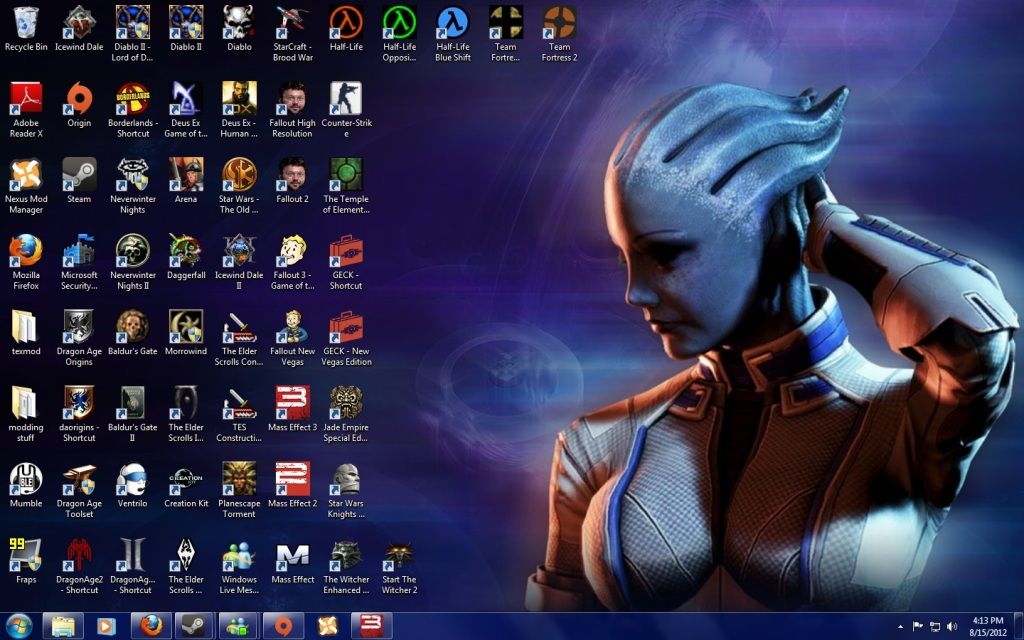The width and height of the screenshot is (1024, 640).
Task: Launch the Start The Witcher 2 shortcut
Action: coord(399,555)
